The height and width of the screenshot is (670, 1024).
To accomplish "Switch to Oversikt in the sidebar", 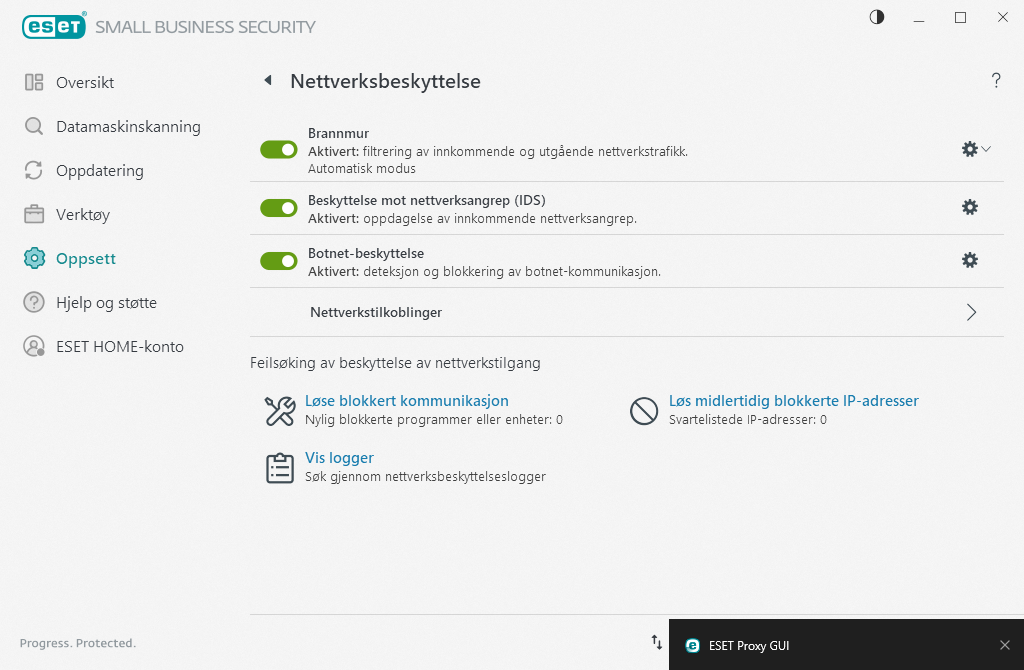I will tap(84, 82).
